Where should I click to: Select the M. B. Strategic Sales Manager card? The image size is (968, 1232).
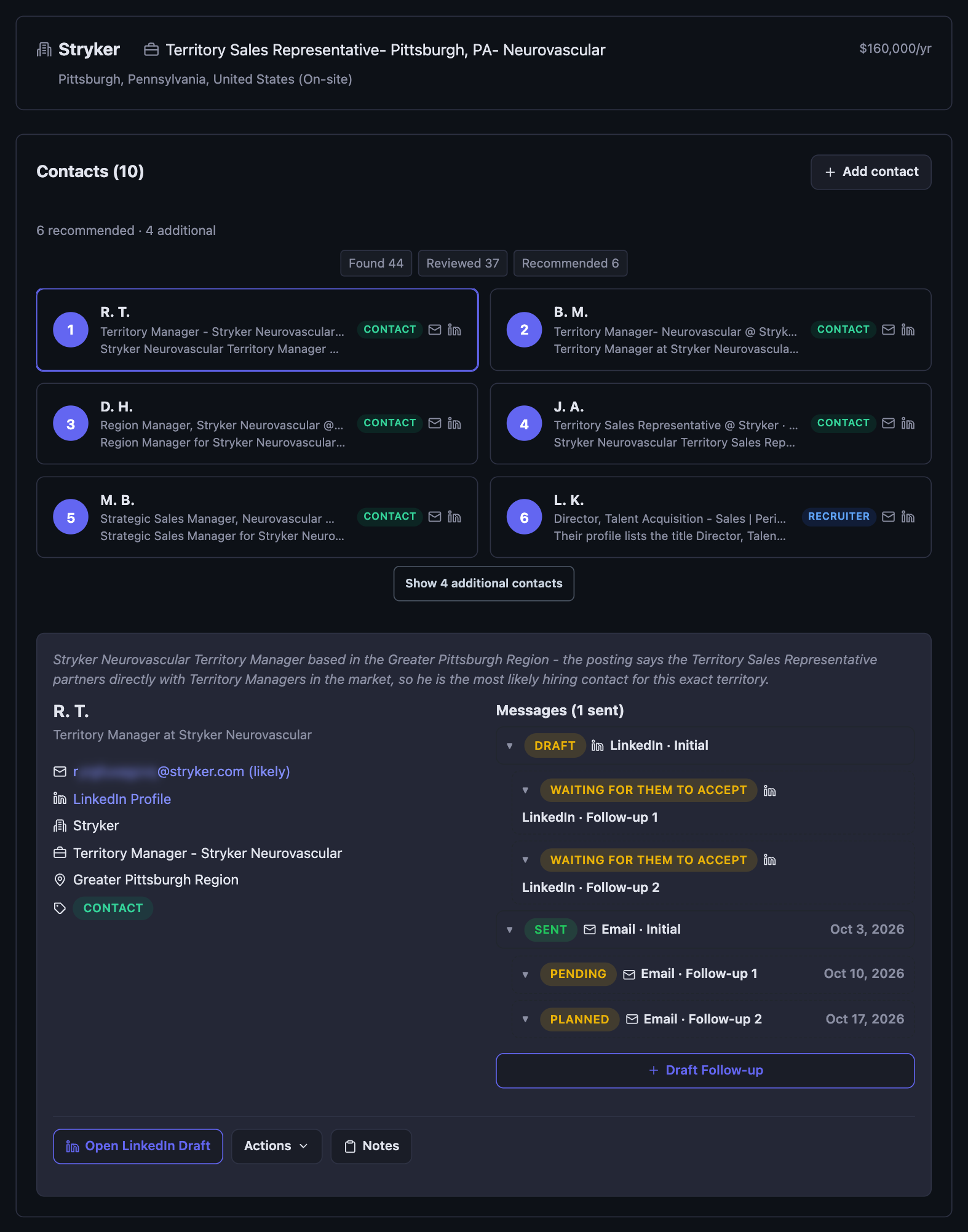click(x=257, y=517)
